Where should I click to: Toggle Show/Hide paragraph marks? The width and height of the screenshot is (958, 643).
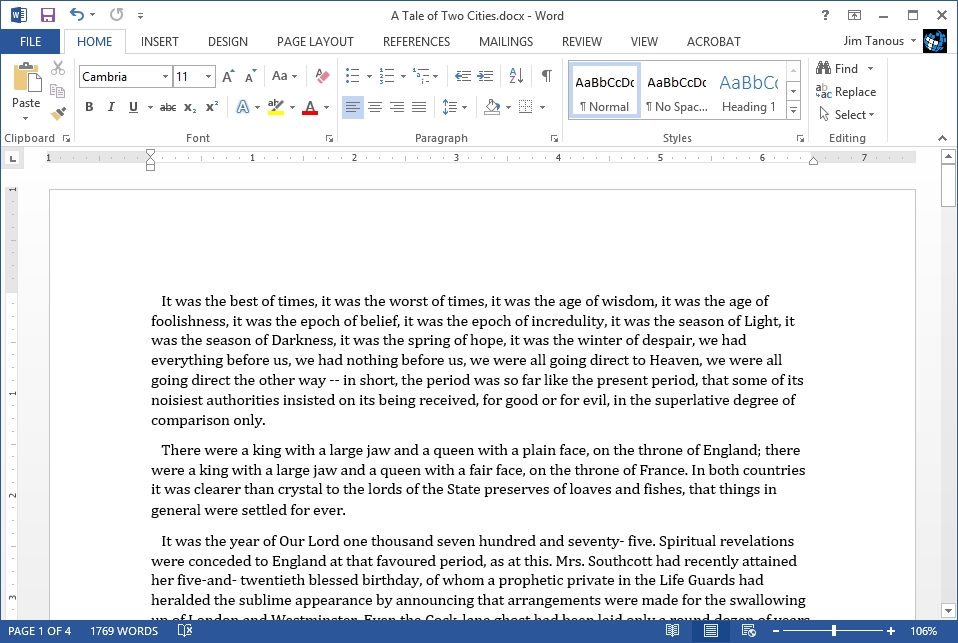point(547,76)
